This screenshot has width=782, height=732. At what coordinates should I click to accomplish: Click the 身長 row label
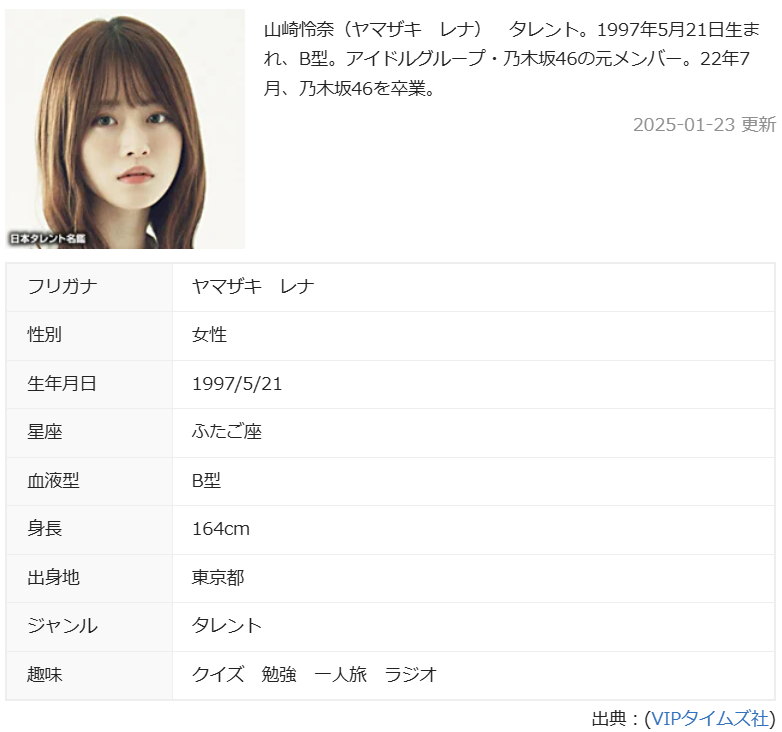pyautogui.click(x=44, y=529)
